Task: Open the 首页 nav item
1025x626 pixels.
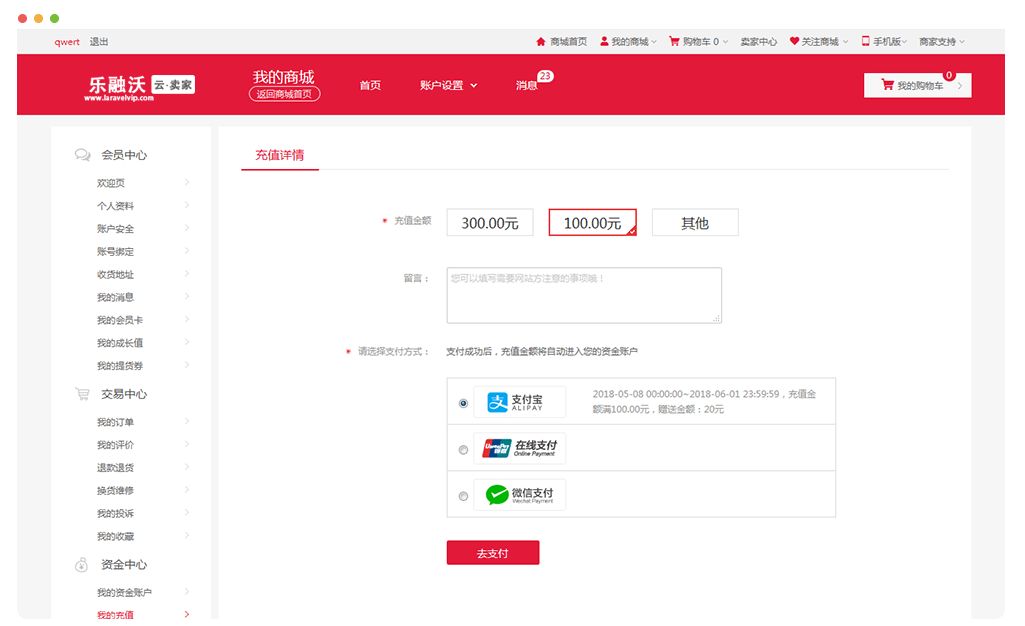Action: (x=370, y=86)
